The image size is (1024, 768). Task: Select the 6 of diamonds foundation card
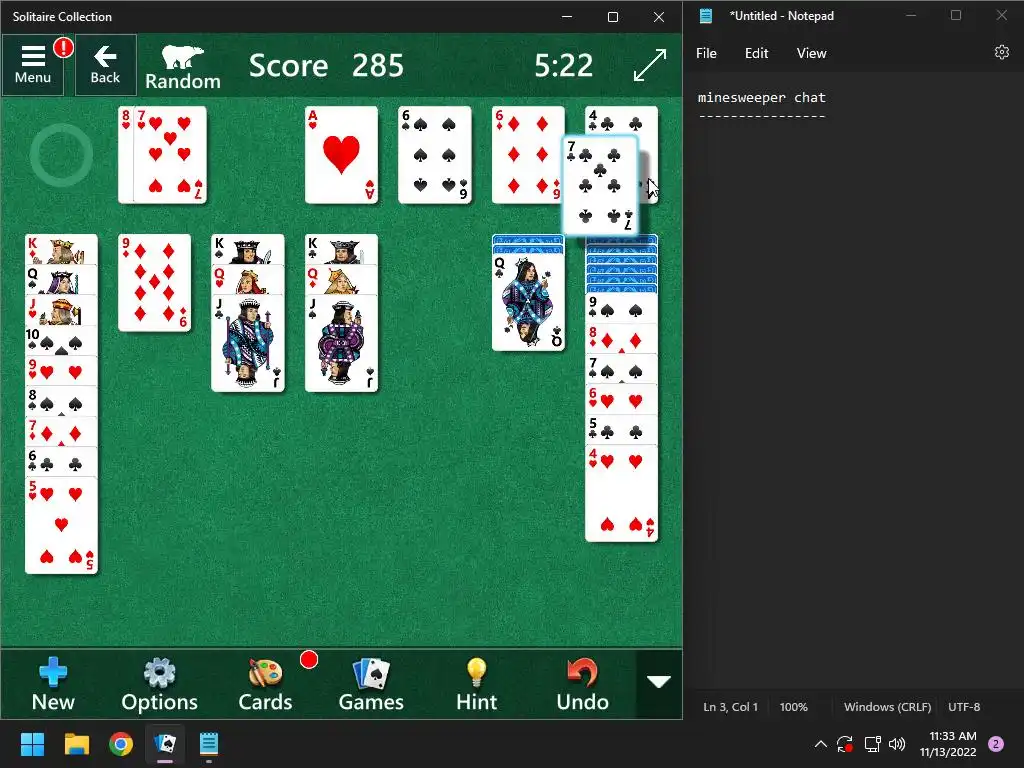(528, 155)
